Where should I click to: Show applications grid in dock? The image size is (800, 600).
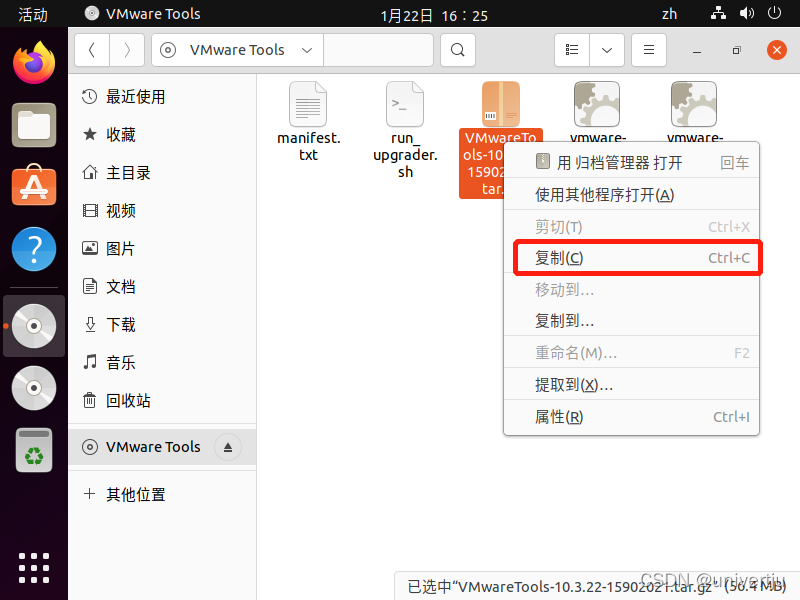point(34,567)
